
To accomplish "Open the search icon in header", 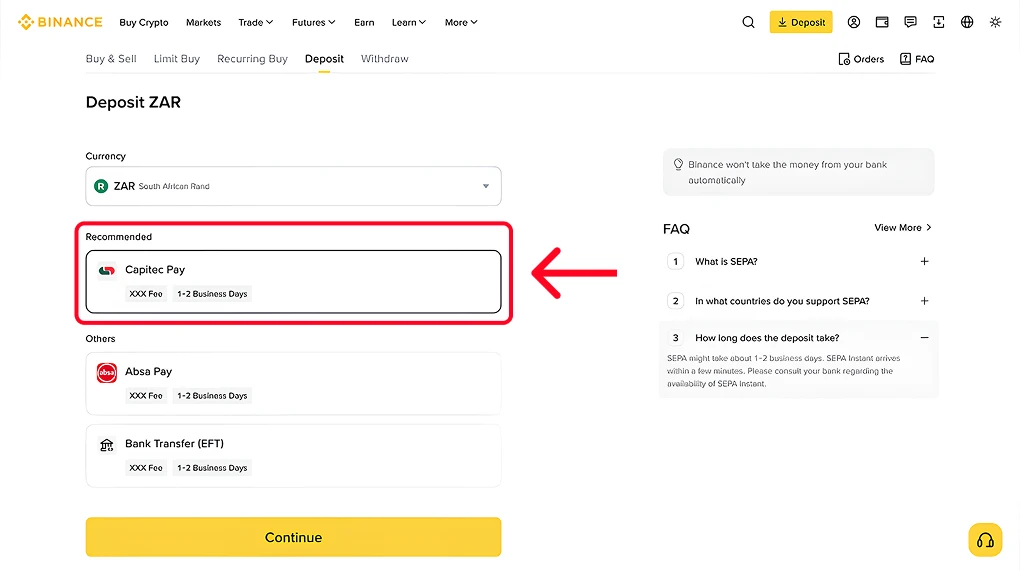I will [x=748, y=22].
